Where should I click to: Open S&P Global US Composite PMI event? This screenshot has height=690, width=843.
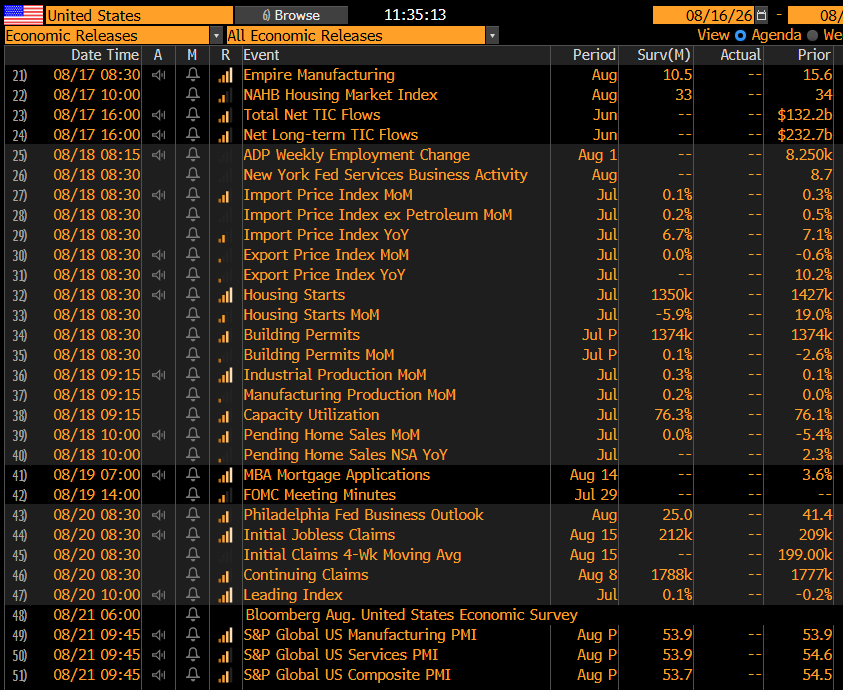point(347,674)
